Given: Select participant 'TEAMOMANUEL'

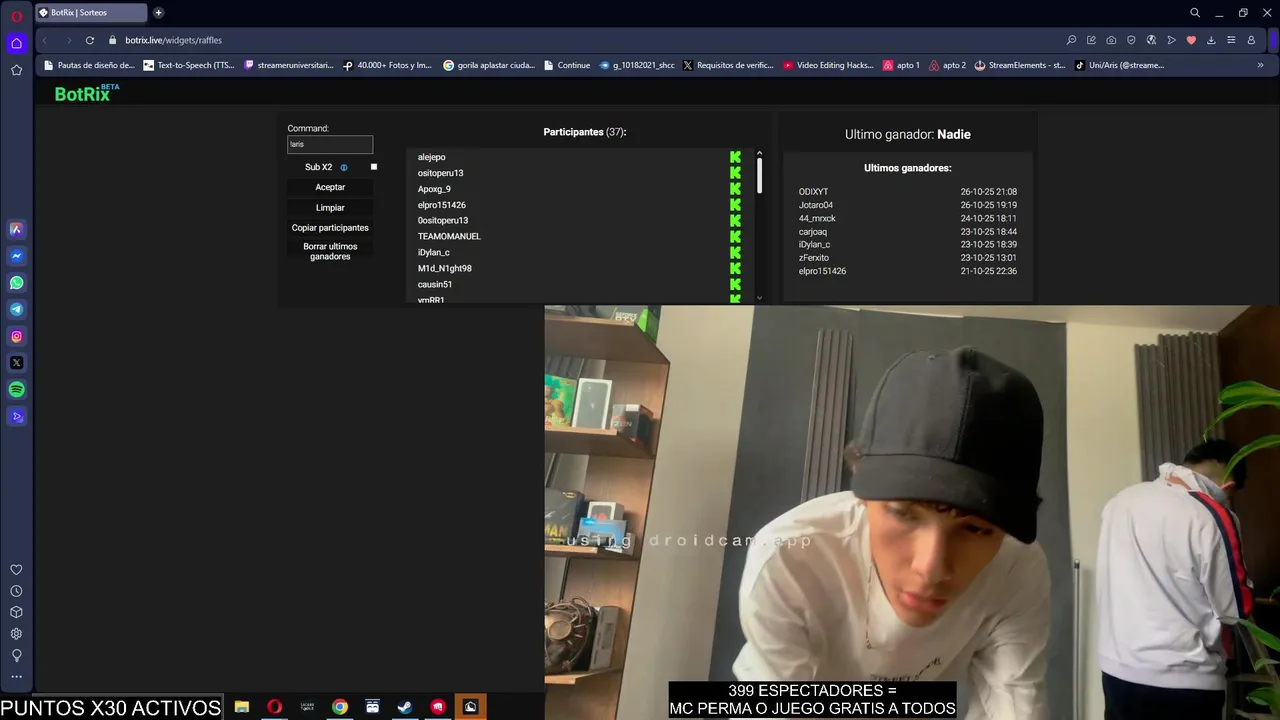Looking at the screenshot, I should point(449,236).
